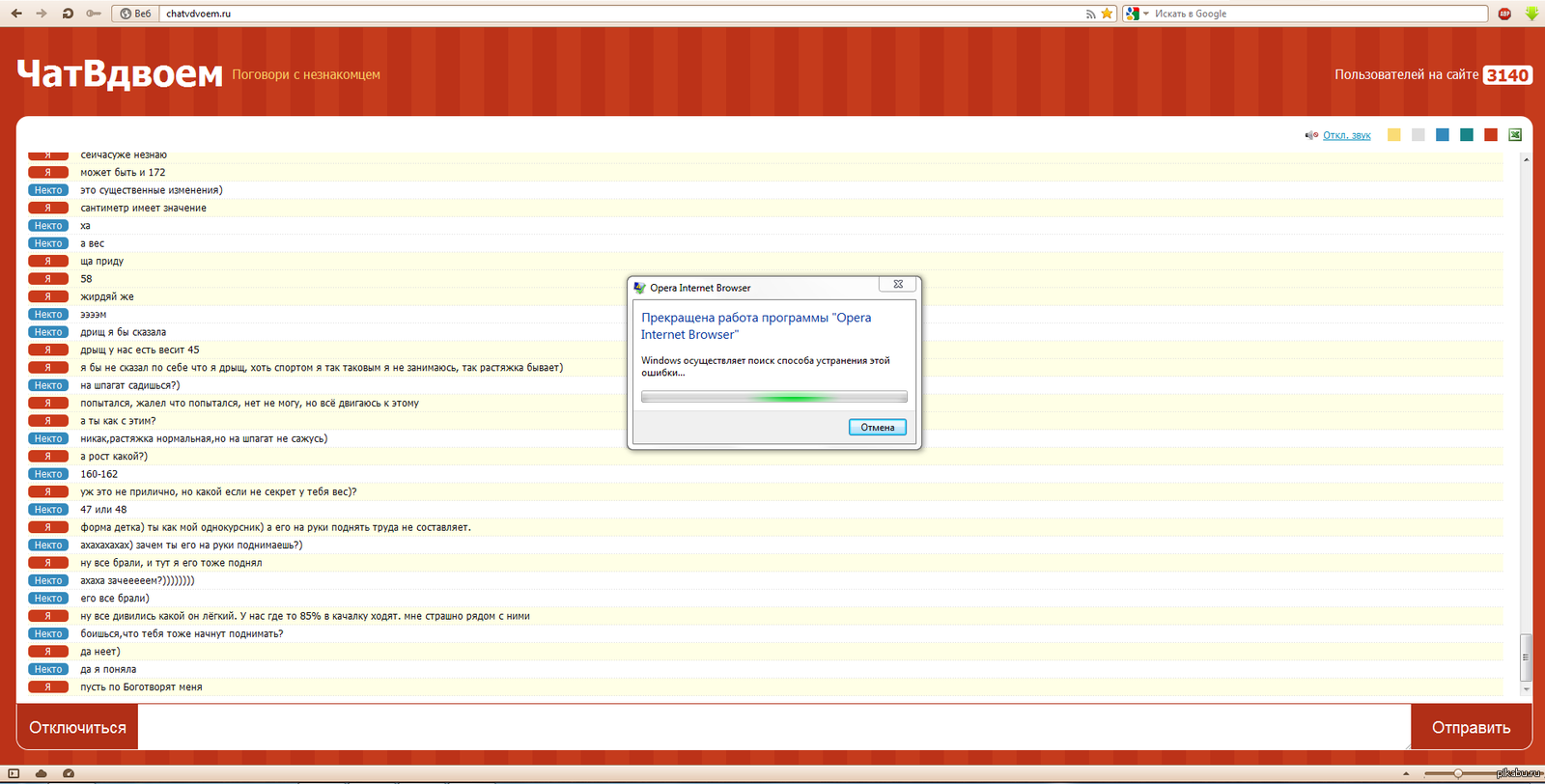Select the blue color theme swatch
This screenshot has height=784, width=1545.
(x=1443, y=135)
